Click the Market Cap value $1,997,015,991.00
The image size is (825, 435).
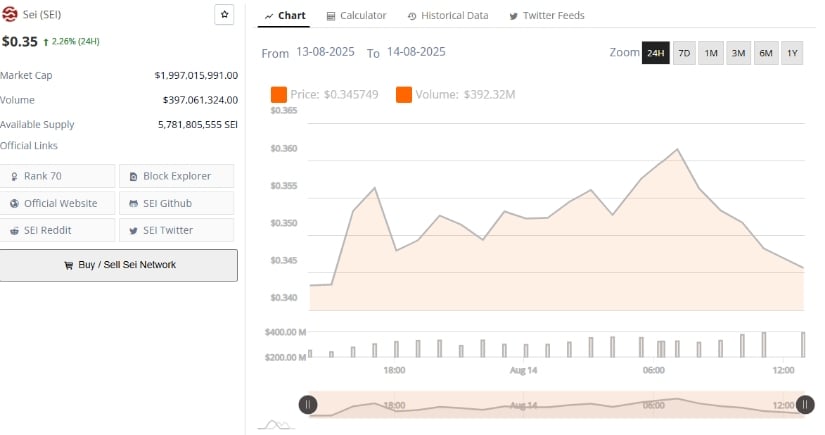[196, 76]
